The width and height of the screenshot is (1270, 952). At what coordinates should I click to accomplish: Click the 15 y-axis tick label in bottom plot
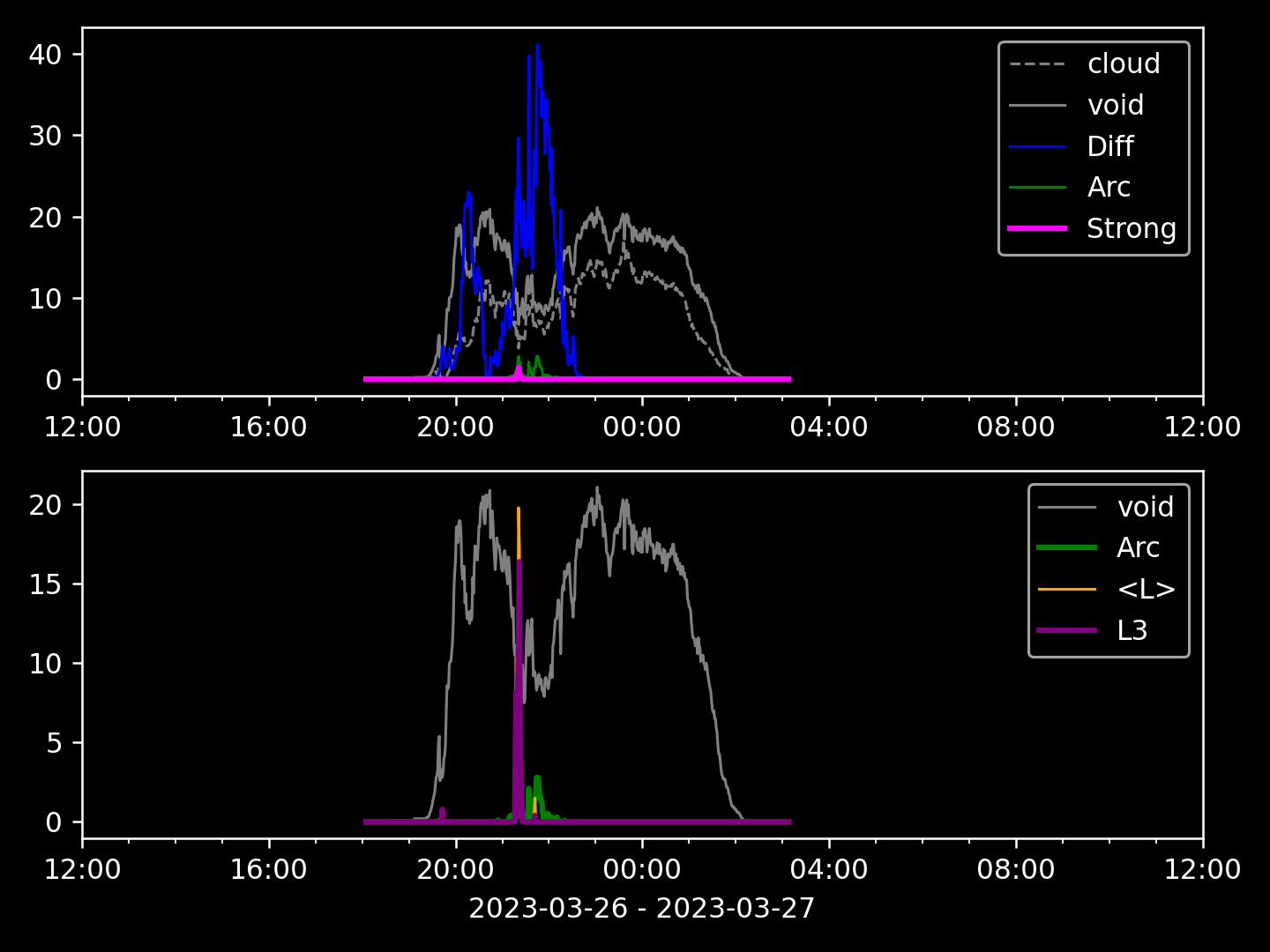45,584
